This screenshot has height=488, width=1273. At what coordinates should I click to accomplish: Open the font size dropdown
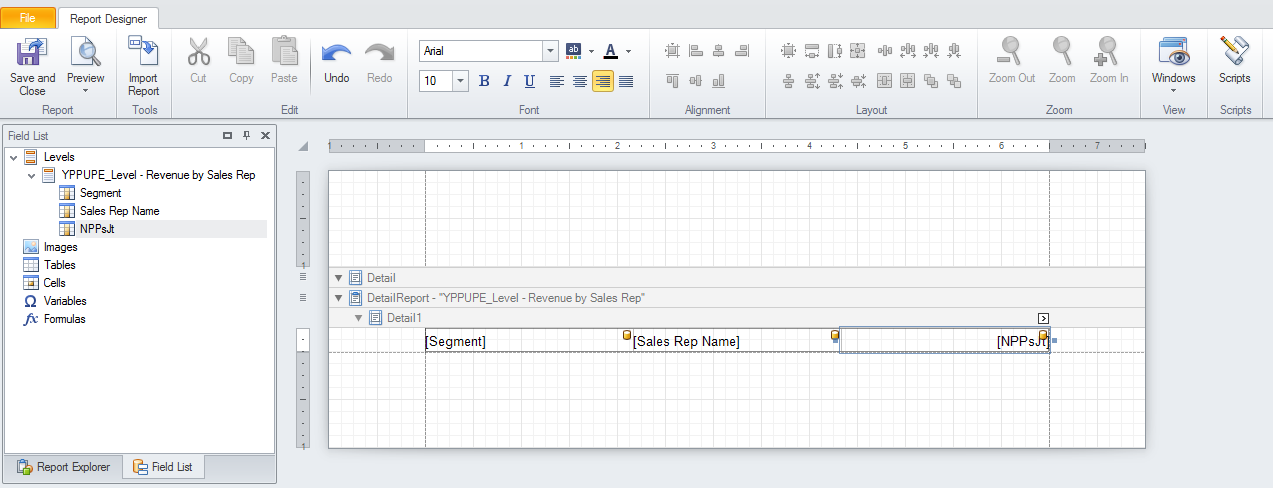(x=461, y=81)
